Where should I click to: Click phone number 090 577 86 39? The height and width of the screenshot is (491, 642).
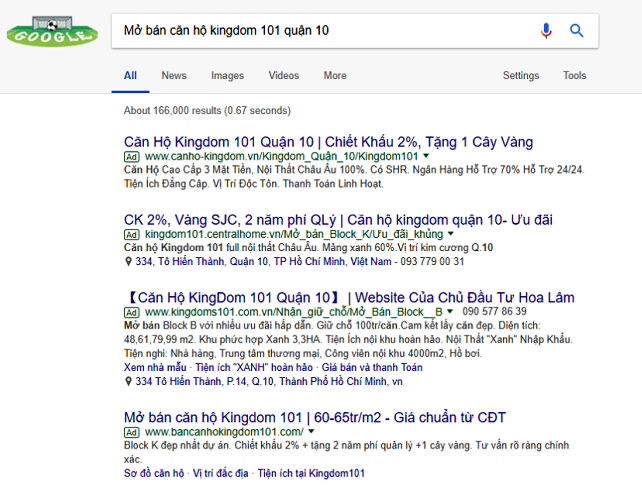coord(494,311)
